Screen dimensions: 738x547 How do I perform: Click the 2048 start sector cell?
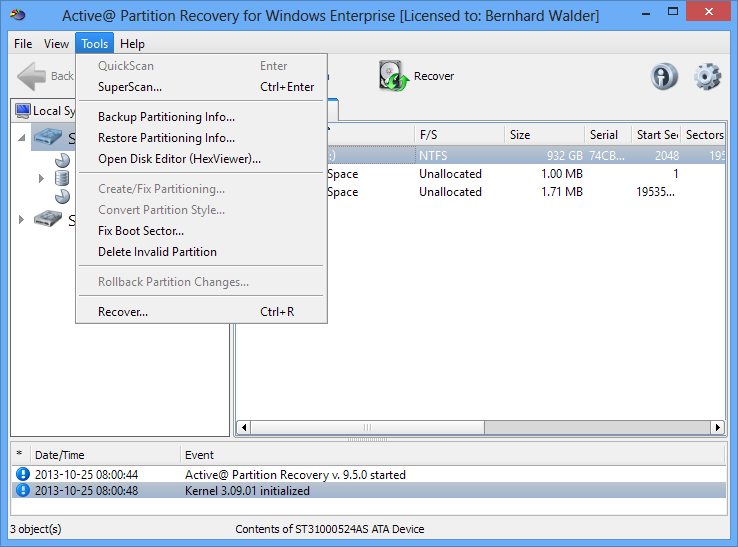click(667, 156)
